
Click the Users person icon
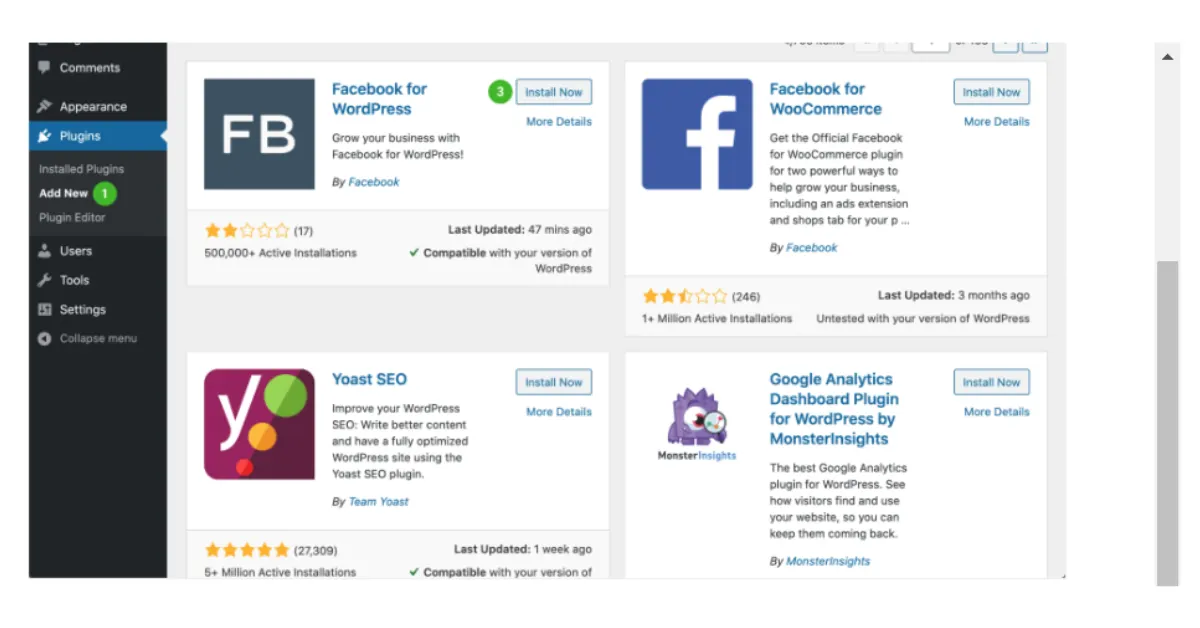coord(44,251)
